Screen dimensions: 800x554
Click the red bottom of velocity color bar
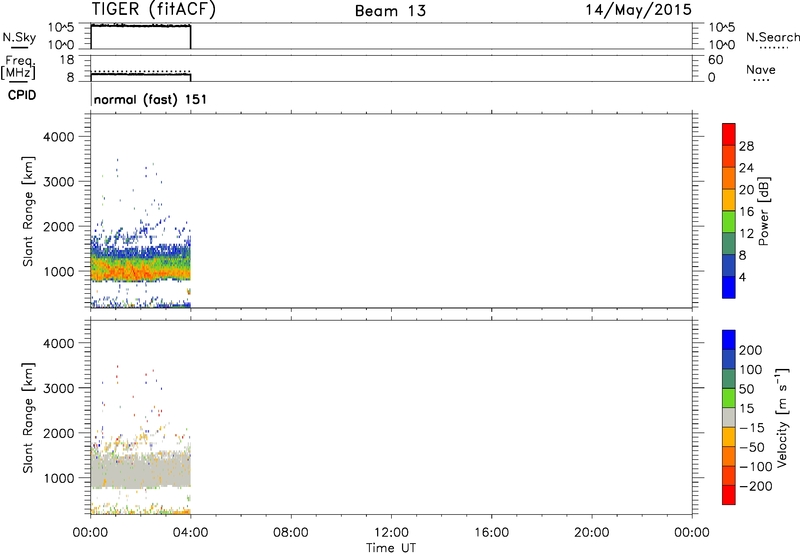point(729,495)
